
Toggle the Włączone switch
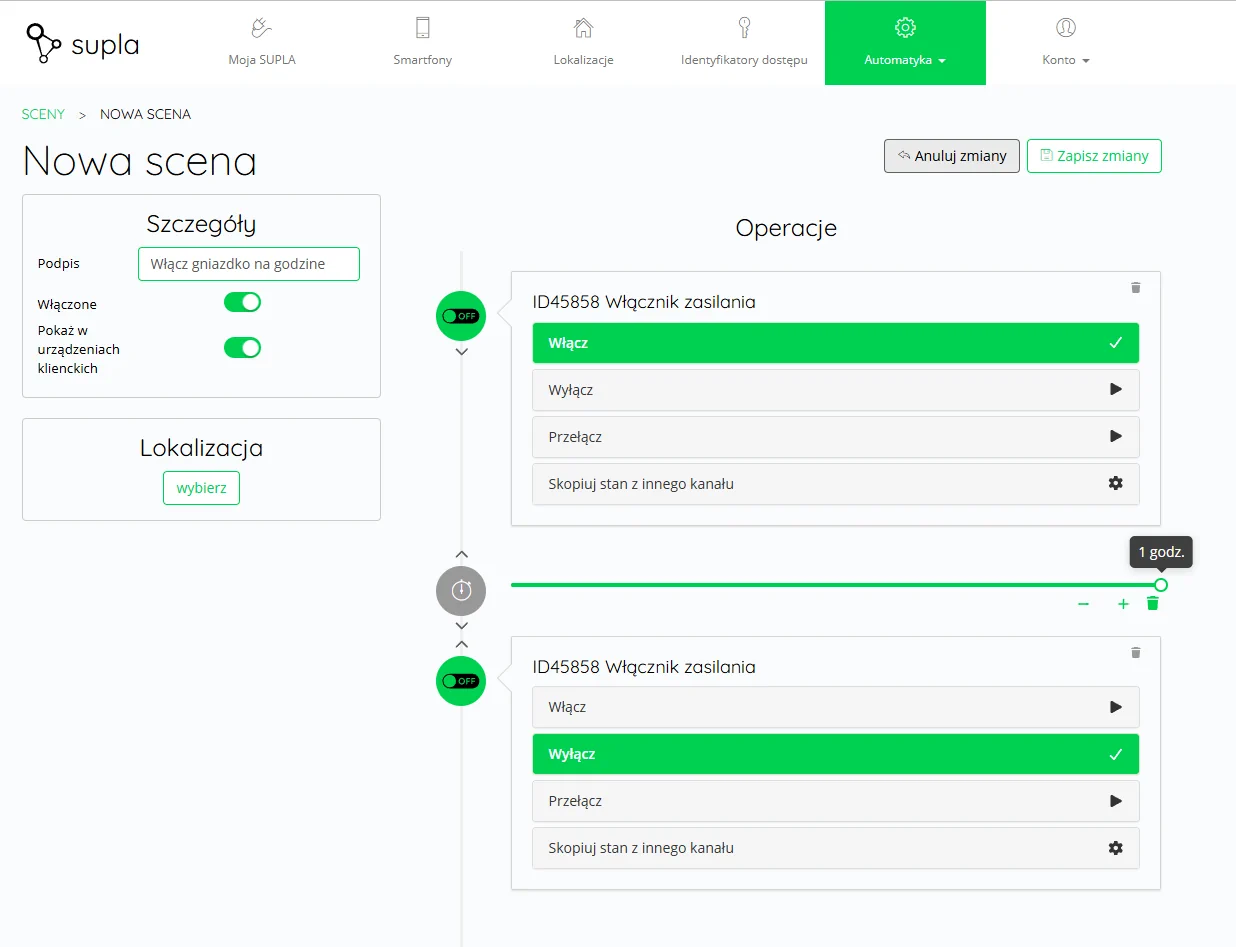(242, 302)
